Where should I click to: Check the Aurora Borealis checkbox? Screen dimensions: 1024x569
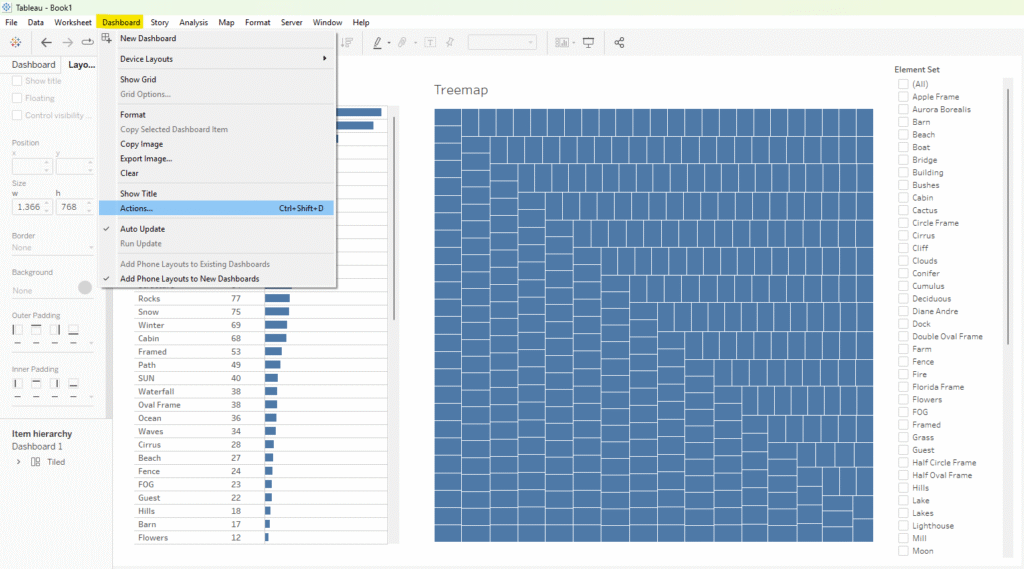[x=903, y=109]
